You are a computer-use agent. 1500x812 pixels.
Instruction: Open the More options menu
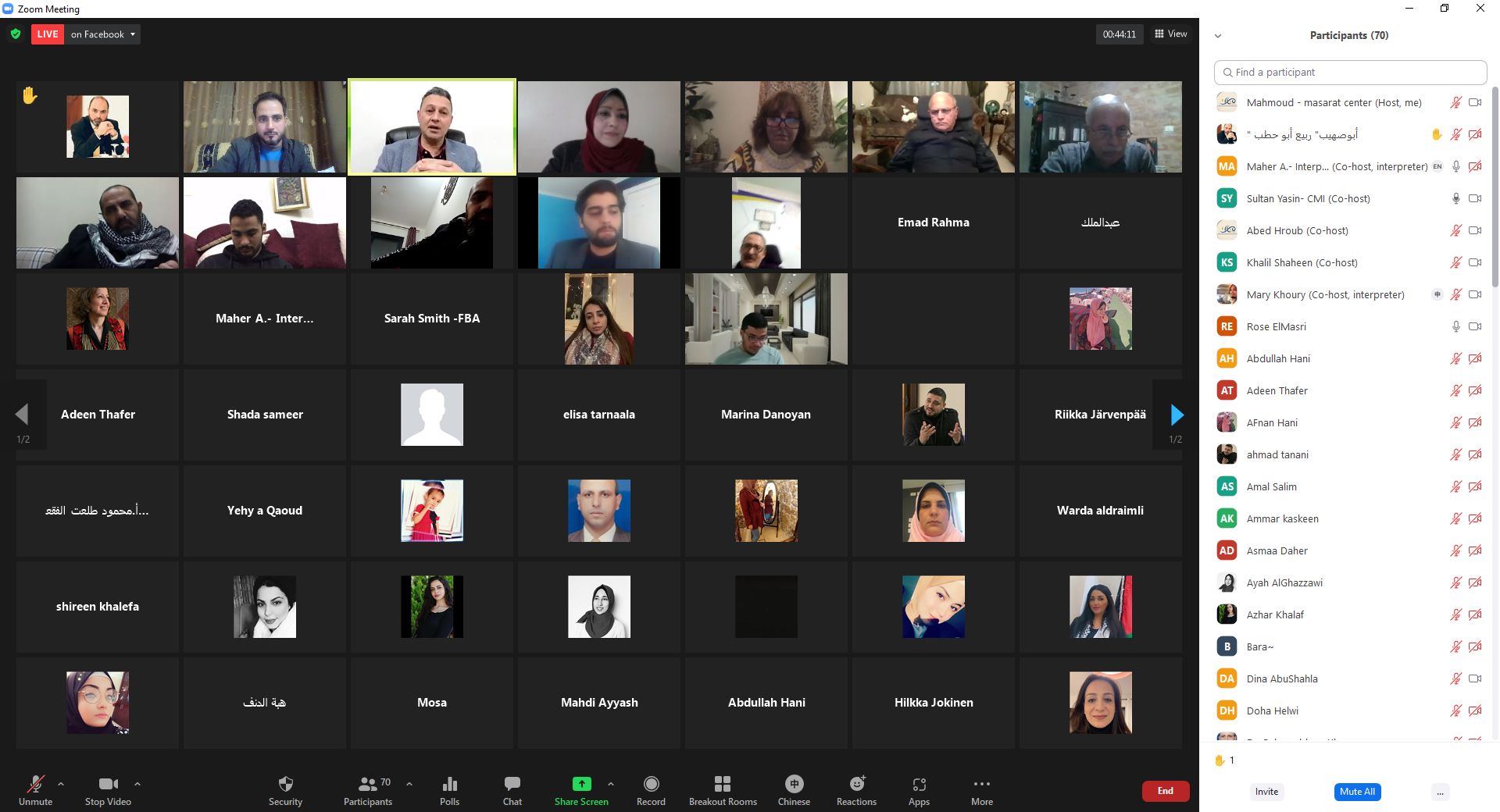point(981,784)
